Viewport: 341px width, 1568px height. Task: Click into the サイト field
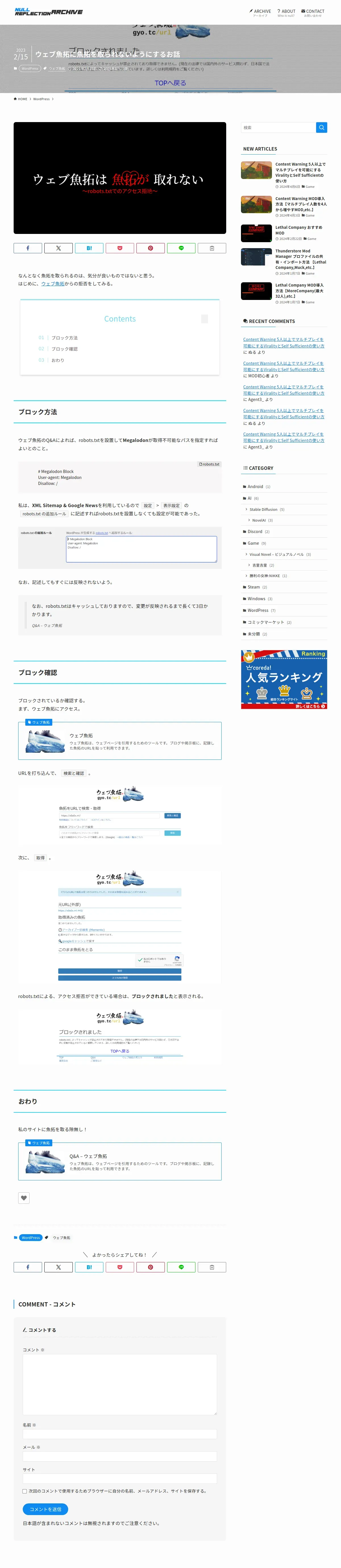[x=120, y=1479]
